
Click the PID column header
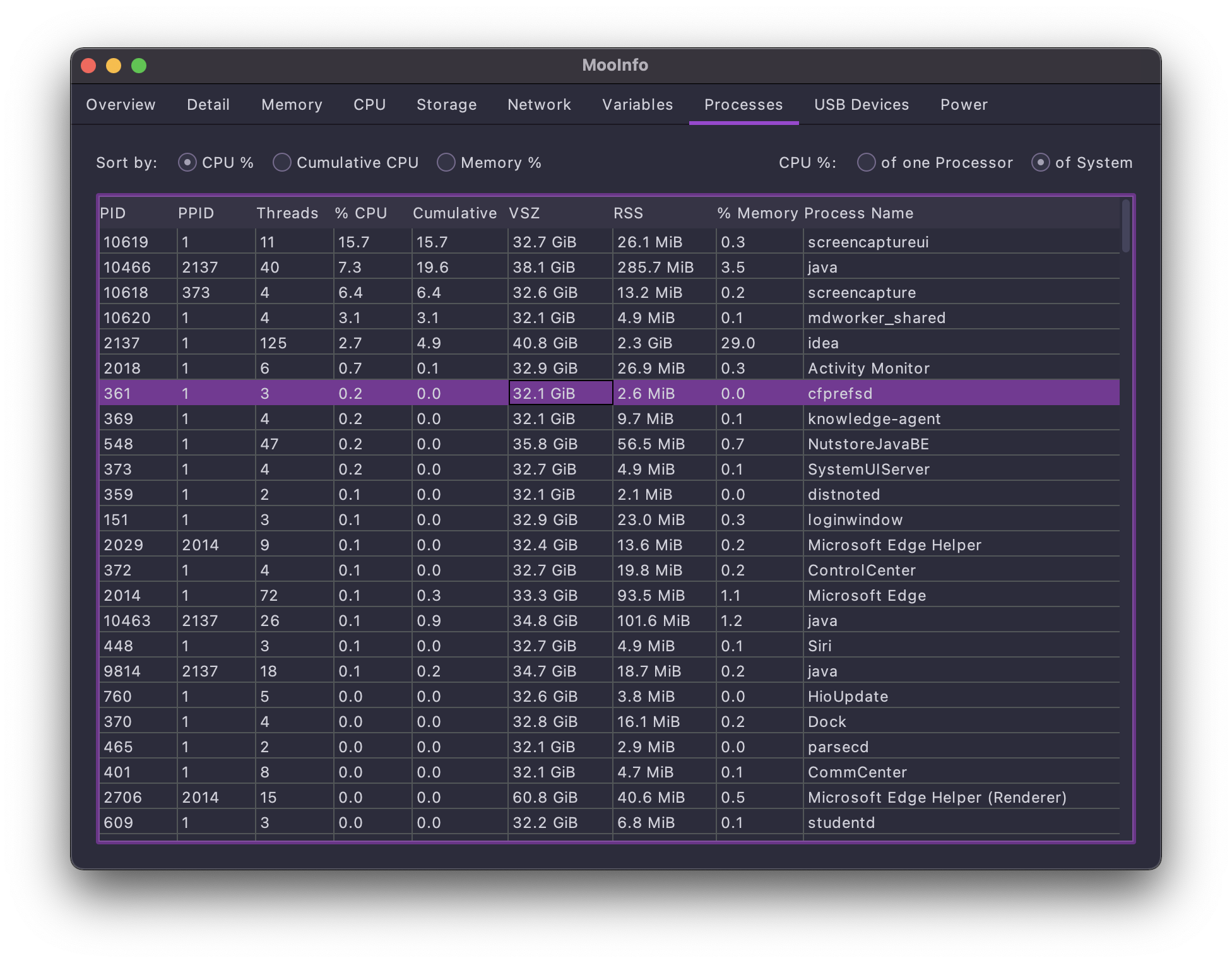coord(114,213)
